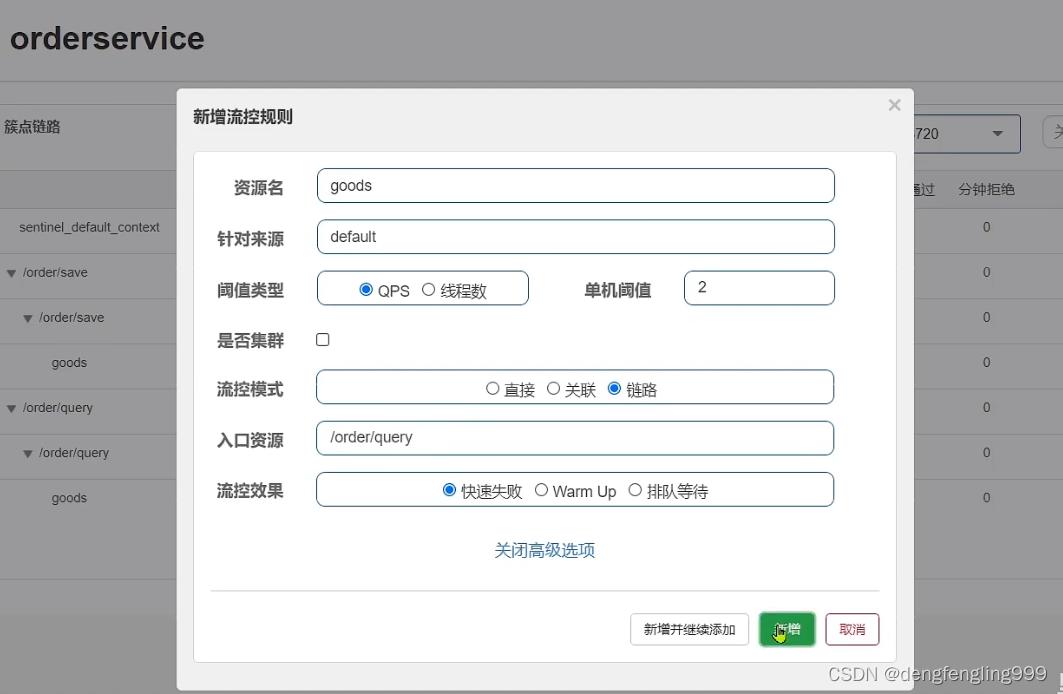
Task: Select the QPS threshold type
Action: (366, 290)
